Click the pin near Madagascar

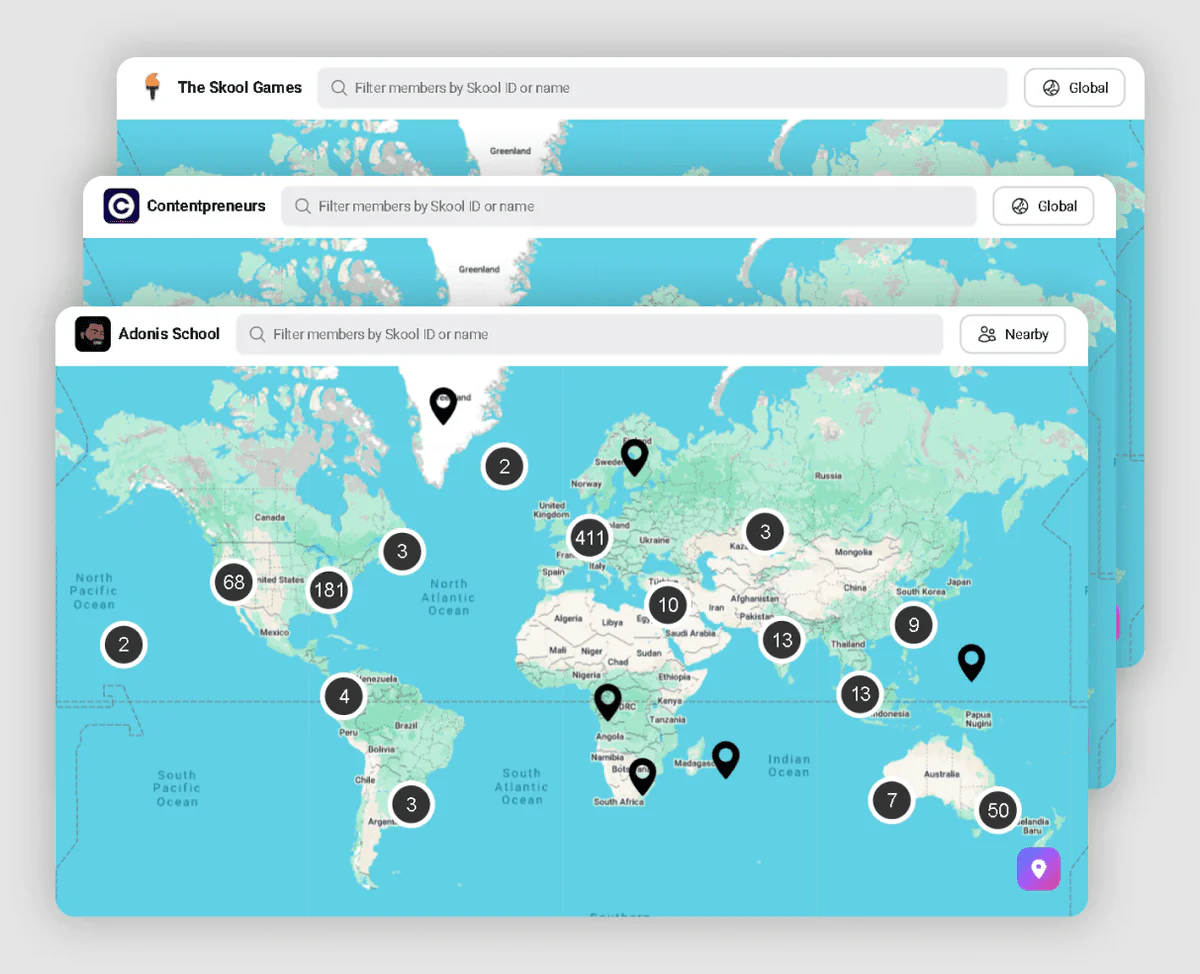pyautogui.click(x=726, y=758)
